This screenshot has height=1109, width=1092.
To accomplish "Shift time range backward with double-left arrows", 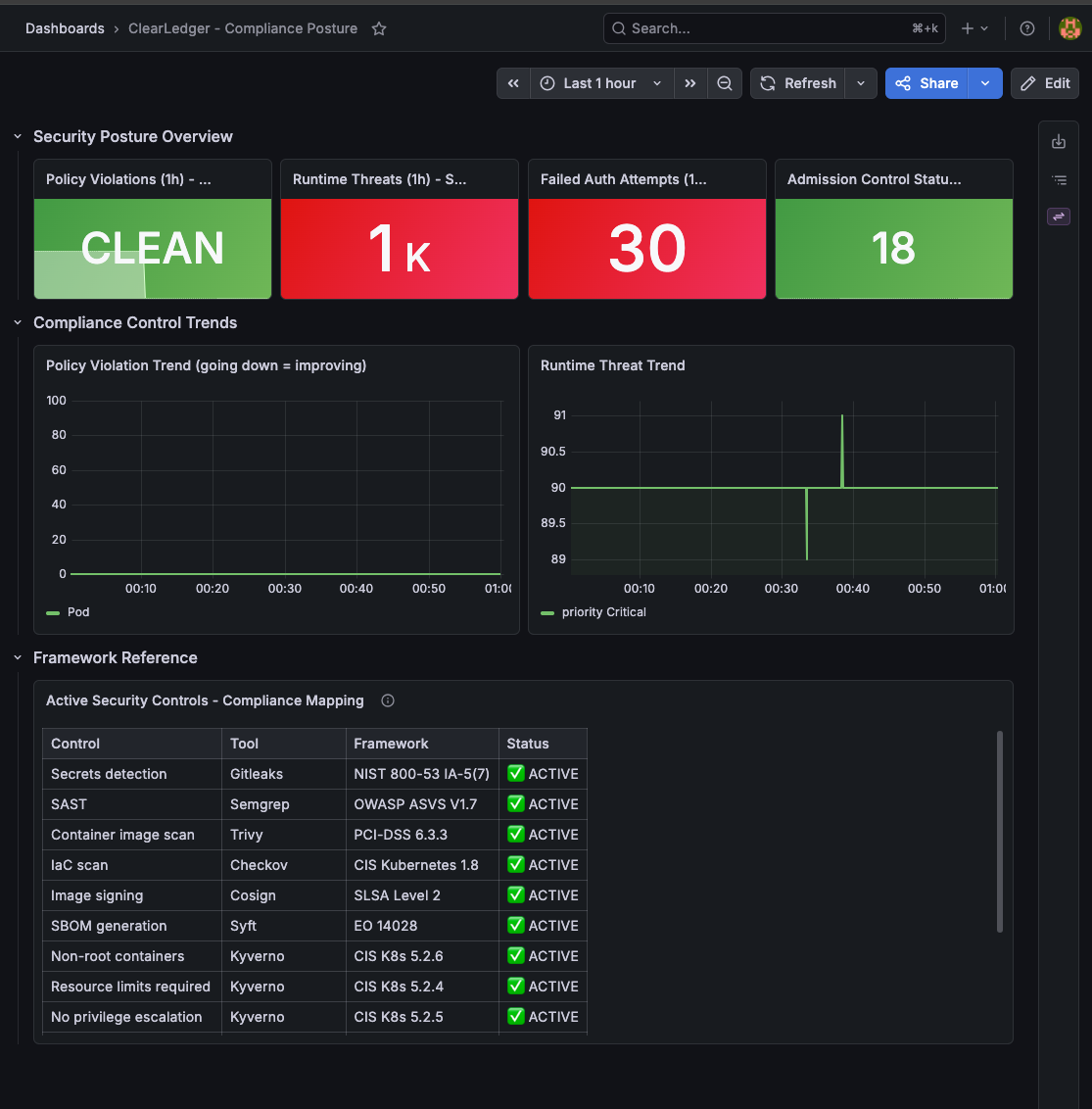I will (513, 83).
